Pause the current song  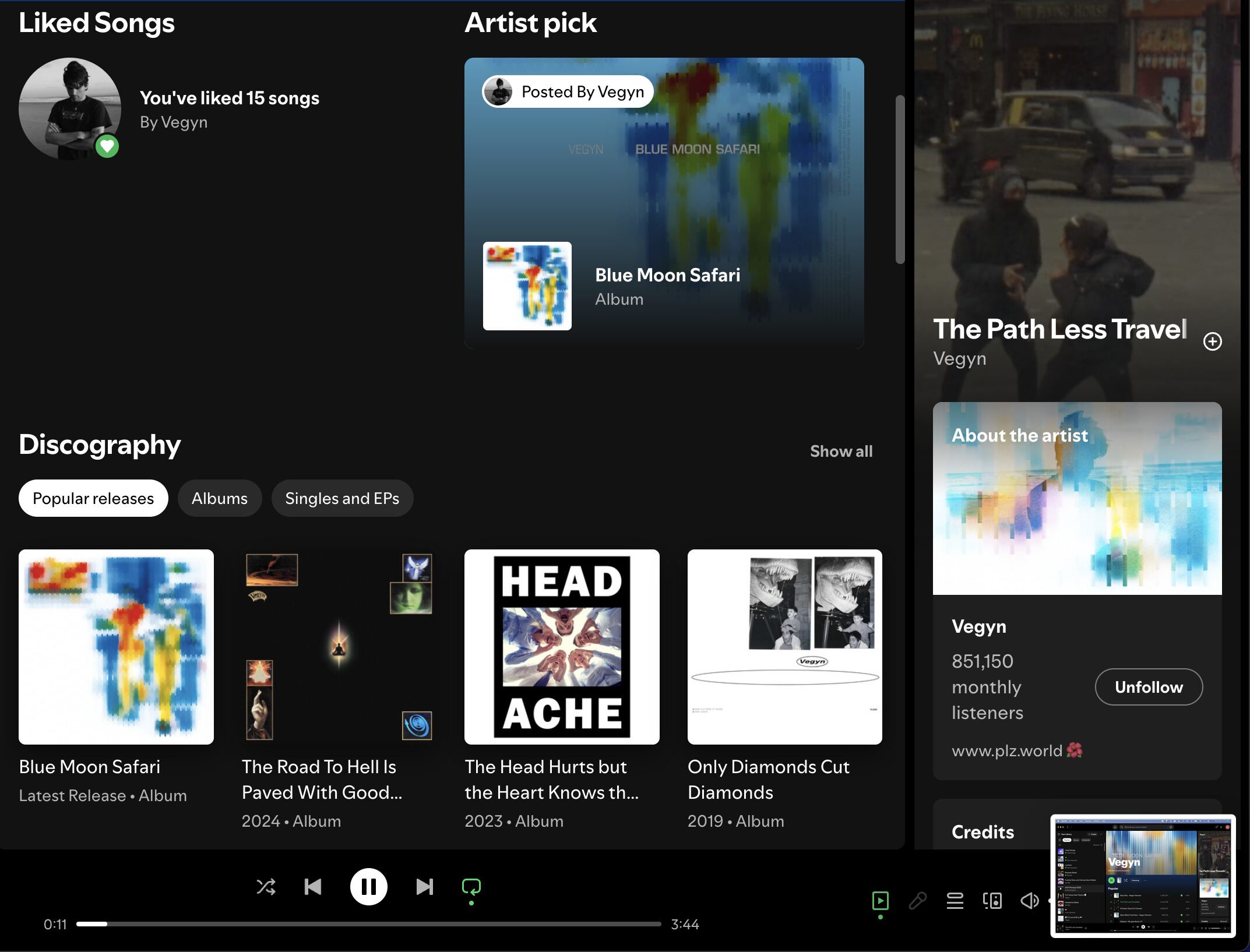pyautogui.click(x=368, y=887)
